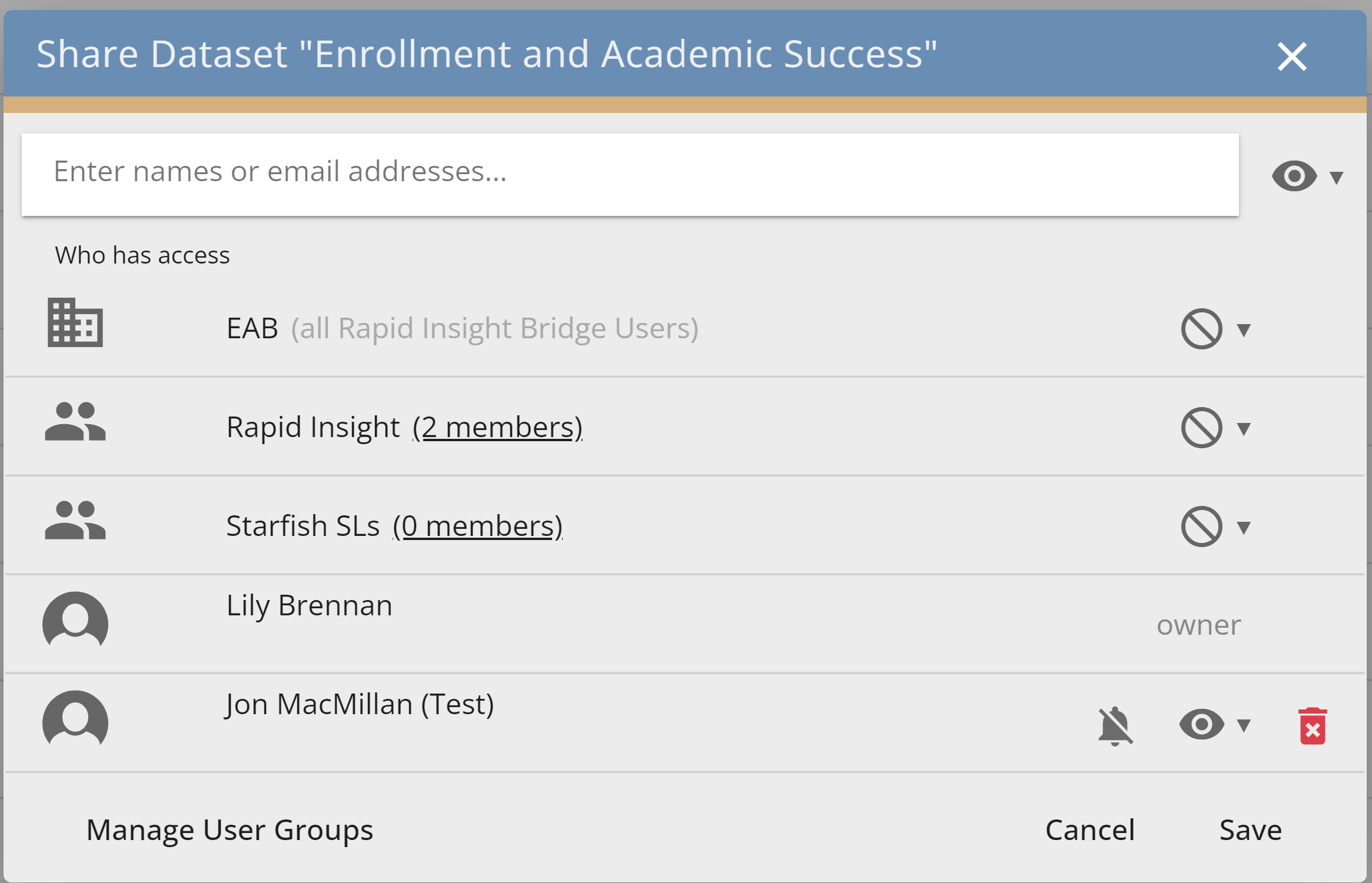Click the Rapid Insight group icon
The width and height of the screenshot is (1372, 883).
click(x=75, y=422)
